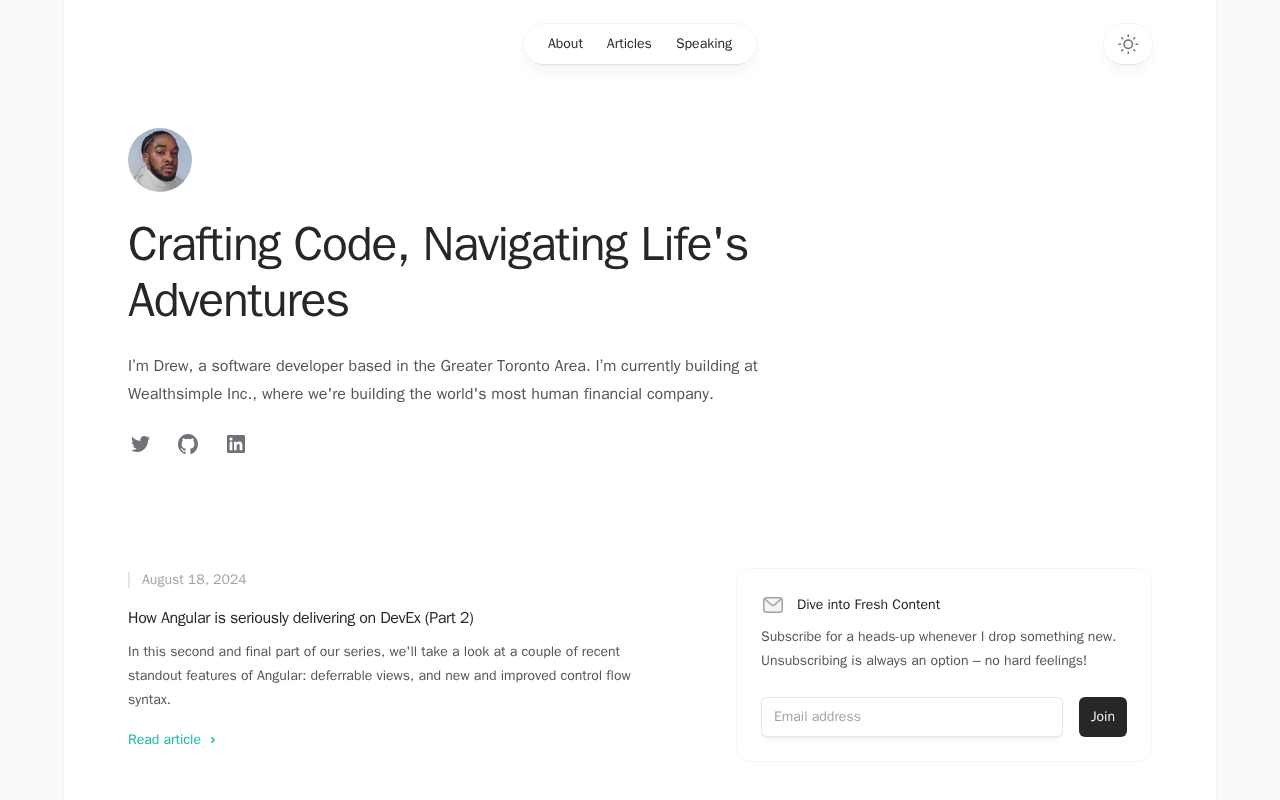Click the profile avatar photo
1280x800 pixels.
160,160
